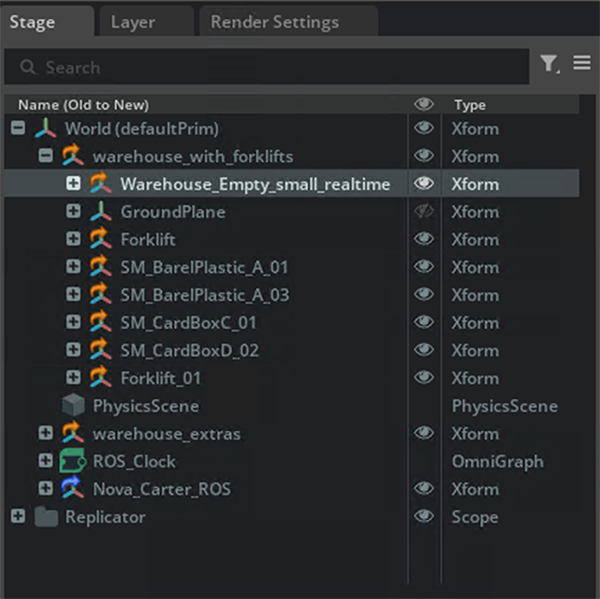
Task: Hide Forklift_01 using its eye icon
Action: coord(424,378)
